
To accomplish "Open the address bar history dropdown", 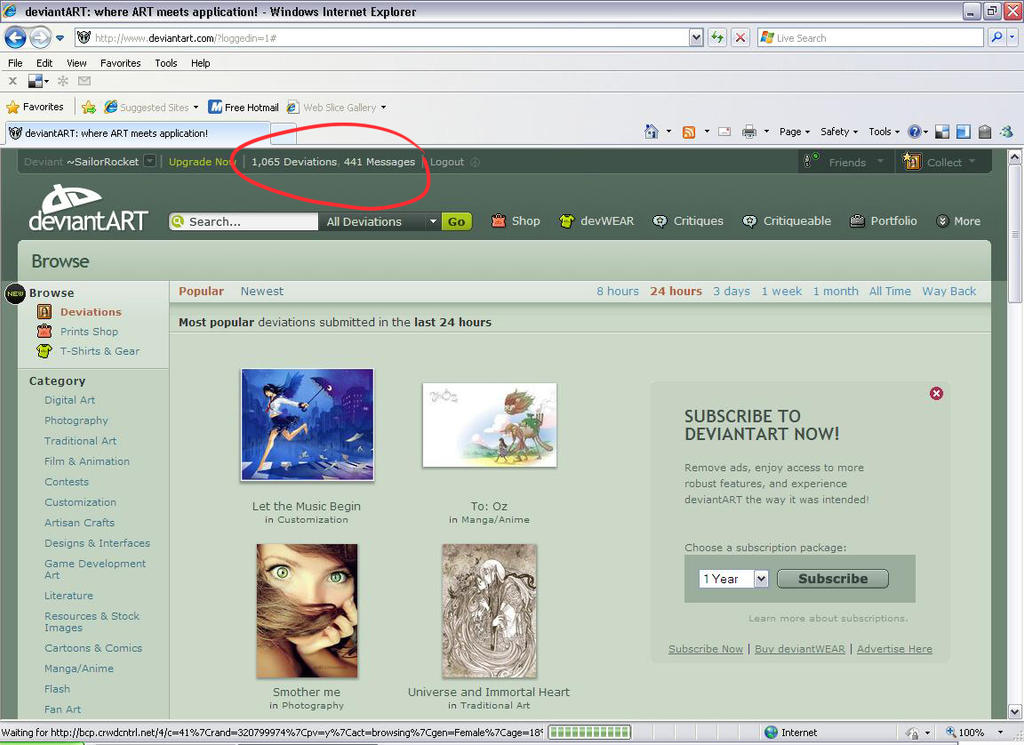I will [x=696, y=38].
